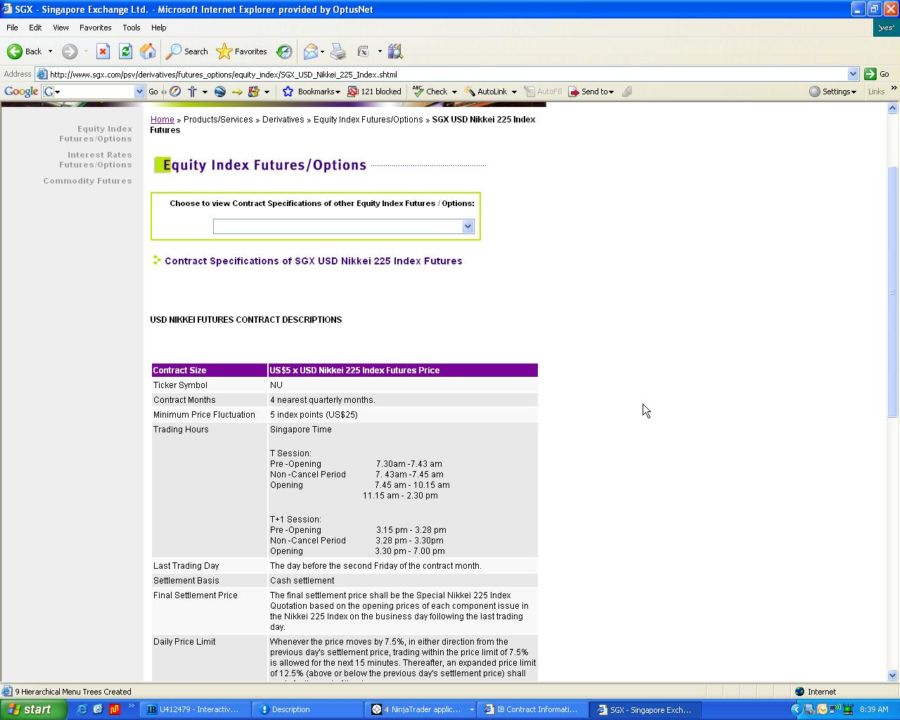Click the 121 blocked popup blocker
The image size is (900, 720).
click(374, 91)
